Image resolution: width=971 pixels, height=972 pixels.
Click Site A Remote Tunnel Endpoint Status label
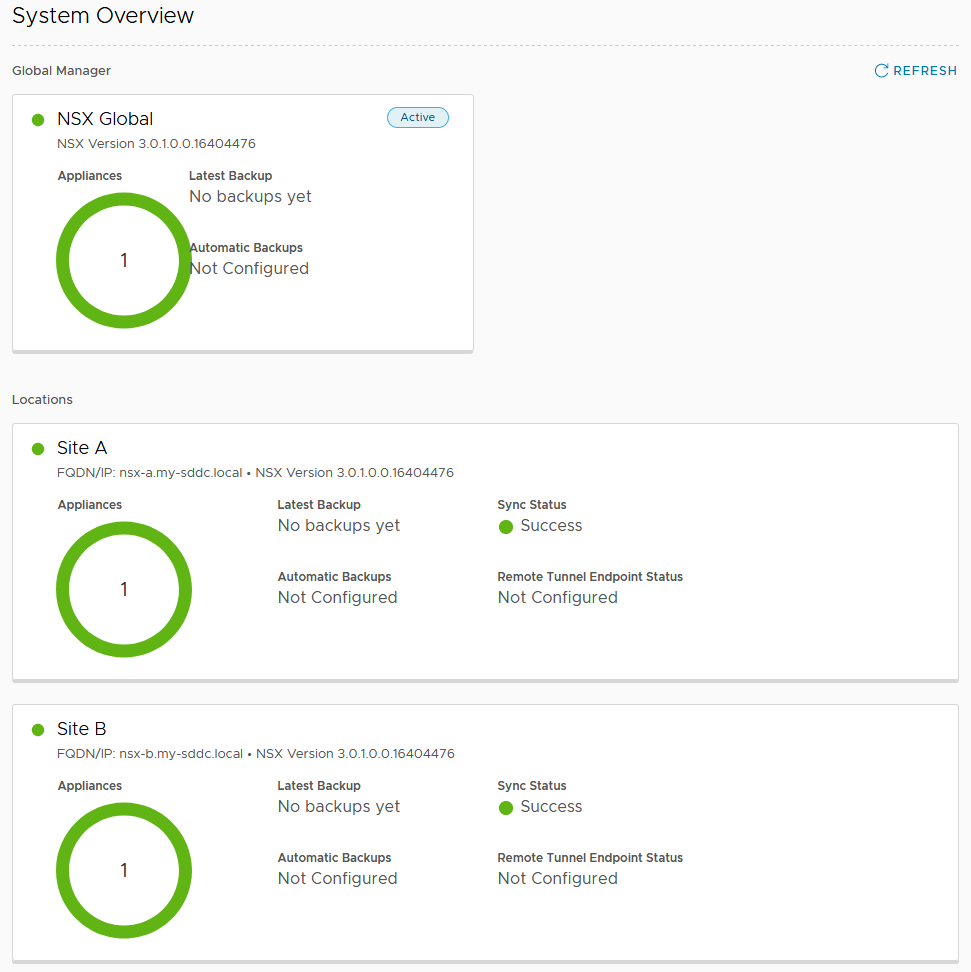(x=590, y=577)
